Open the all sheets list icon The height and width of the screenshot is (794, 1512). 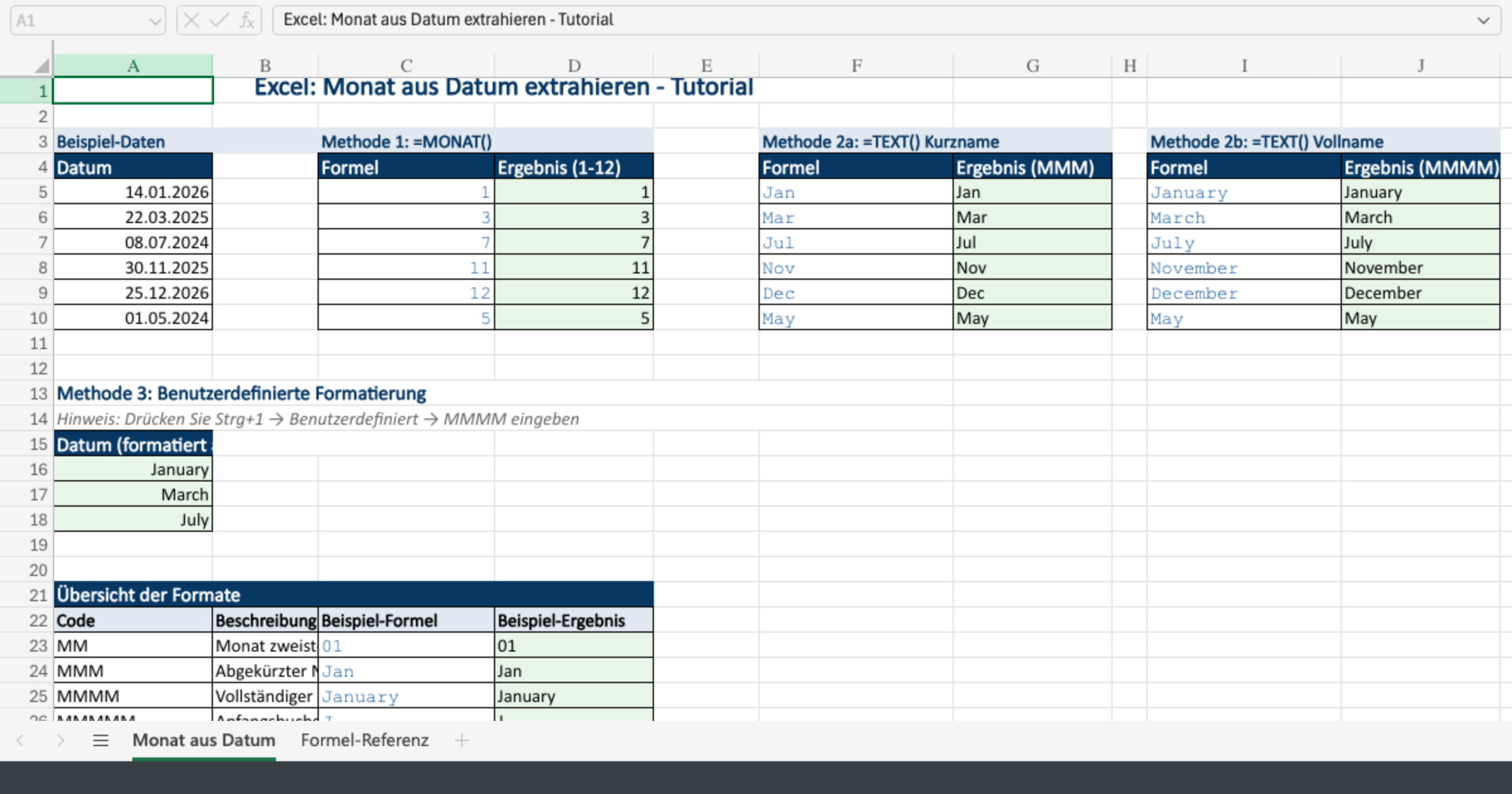pyautogui.click(x=101, y=740)
